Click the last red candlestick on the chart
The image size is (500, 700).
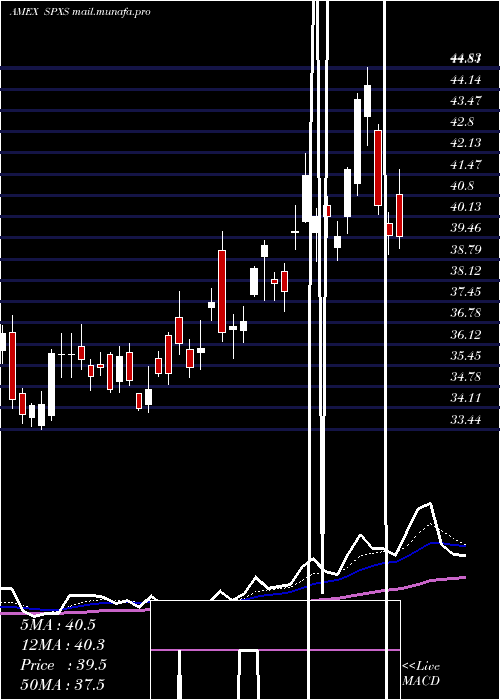point(400,215)
